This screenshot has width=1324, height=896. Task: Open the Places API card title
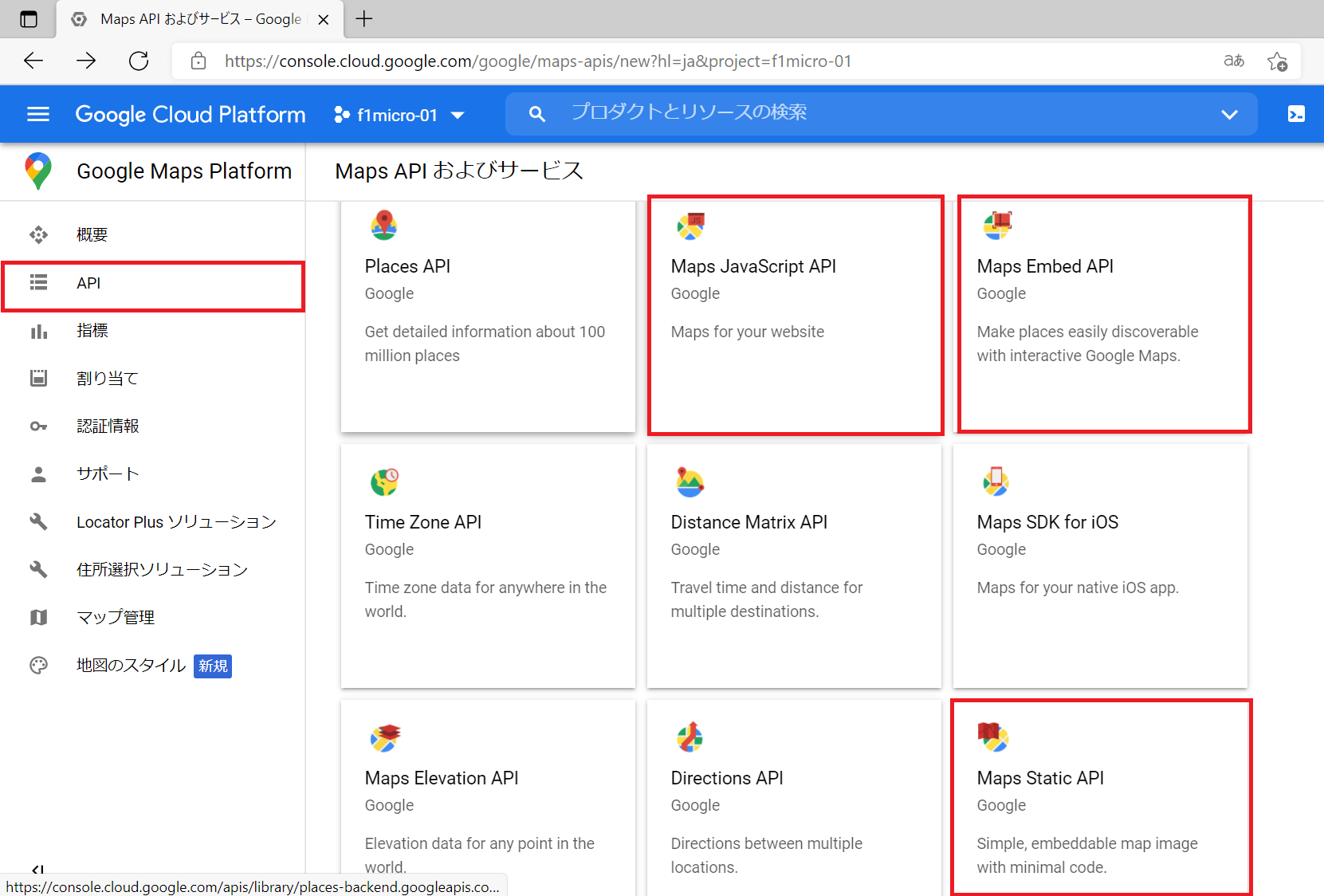pos(407,266)
